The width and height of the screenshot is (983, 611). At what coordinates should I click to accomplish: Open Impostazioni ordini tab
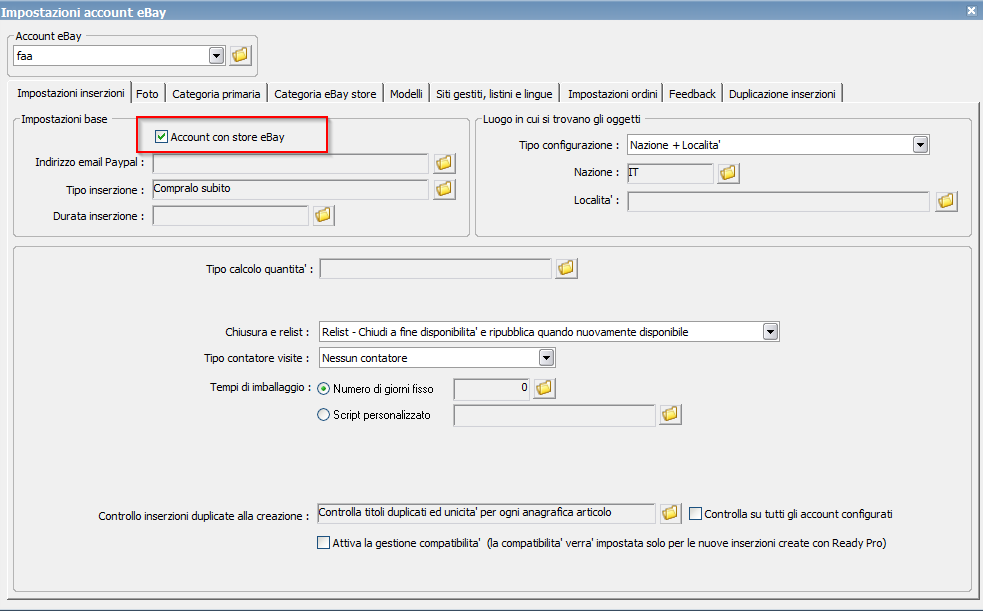pos(612,94)
